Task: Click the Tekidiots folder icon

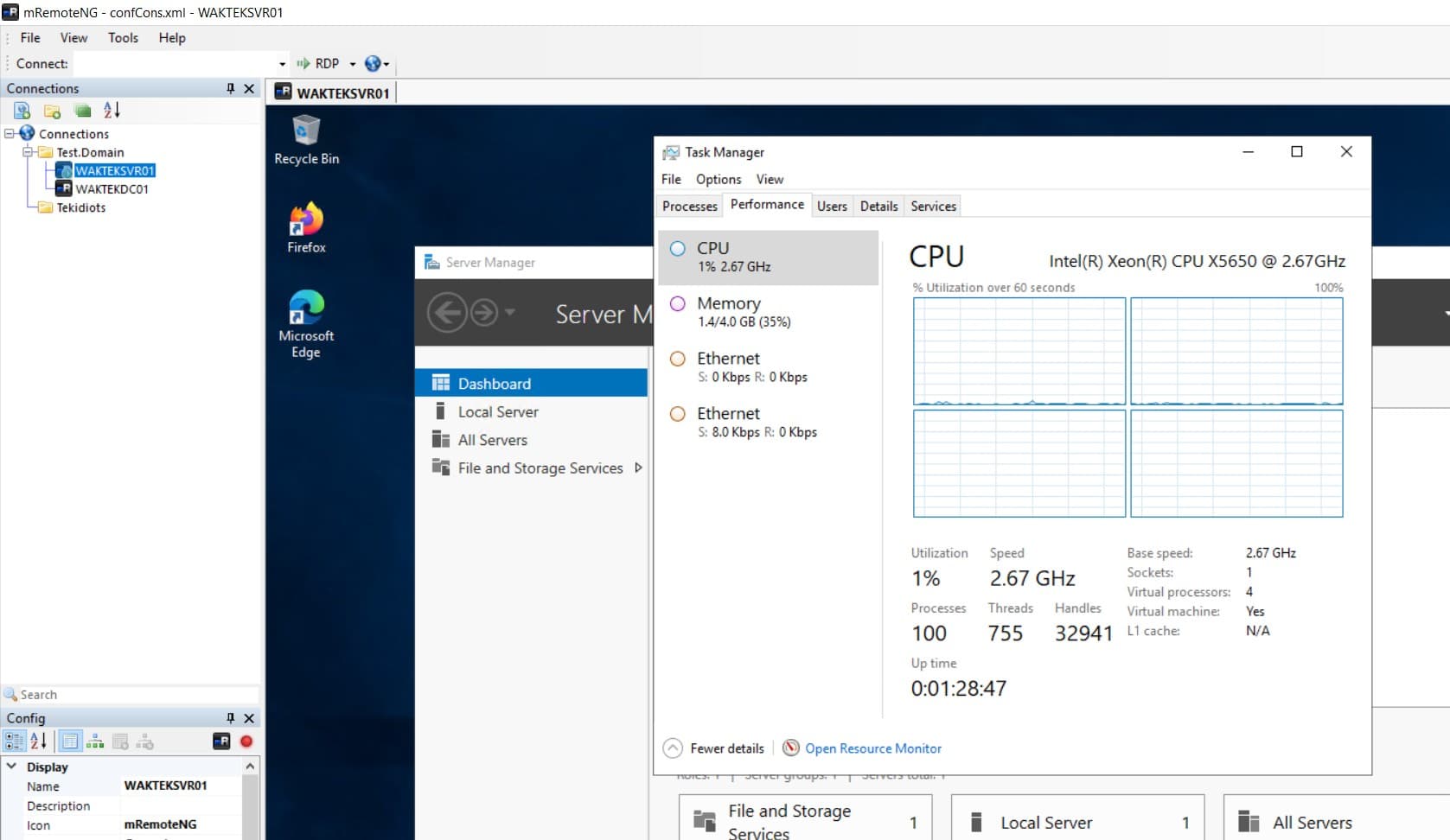Action: click(x=46, y=207)
